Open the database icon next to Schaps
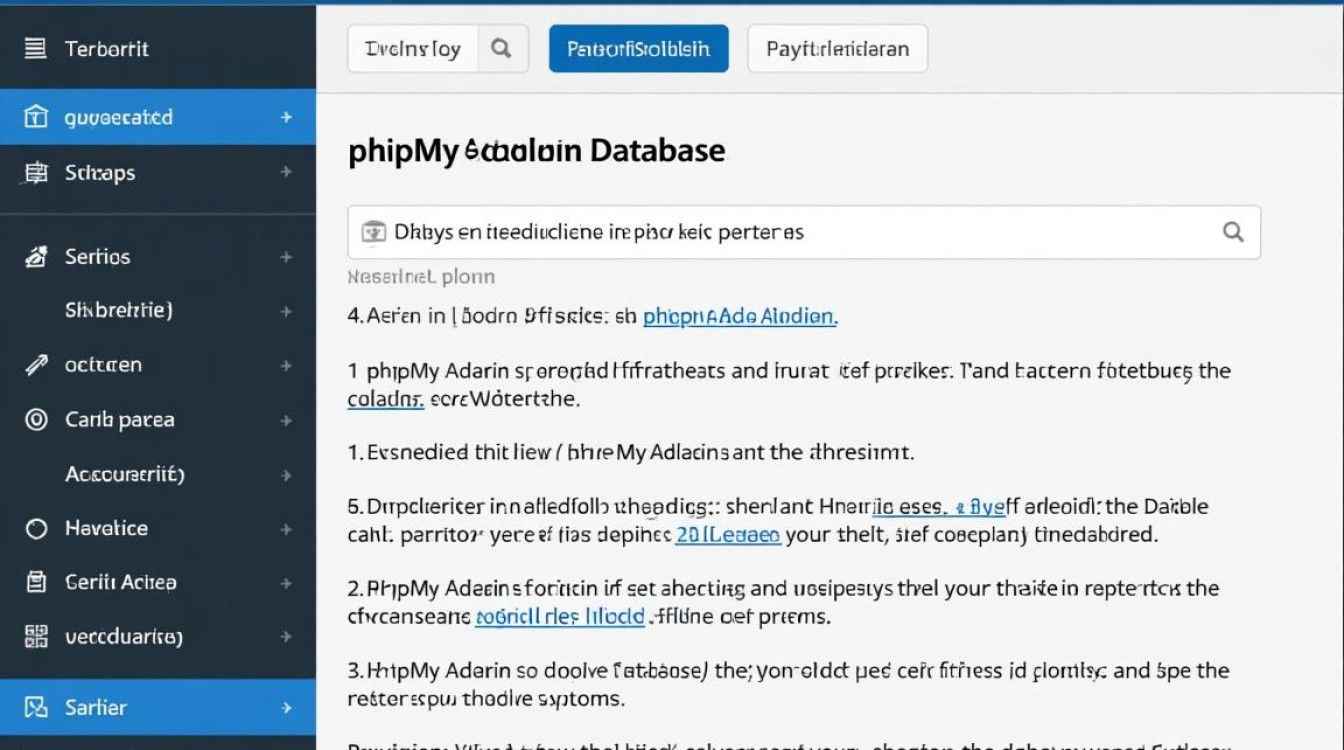The height and width of the screenshot is (750, 1344). pos(36,172)
